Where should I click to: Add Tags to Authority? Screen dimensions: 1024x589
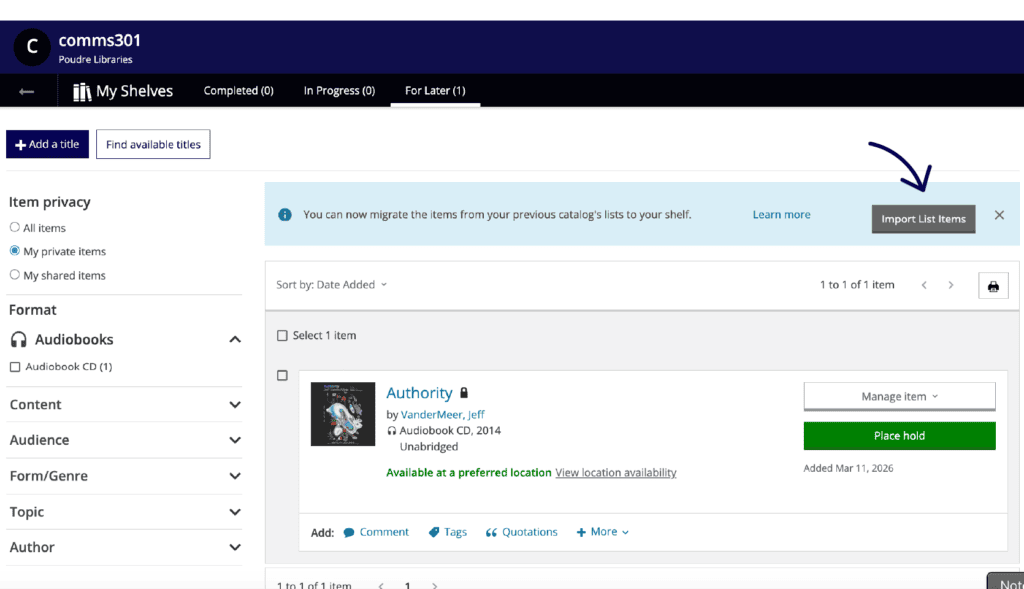coord(448,532)
